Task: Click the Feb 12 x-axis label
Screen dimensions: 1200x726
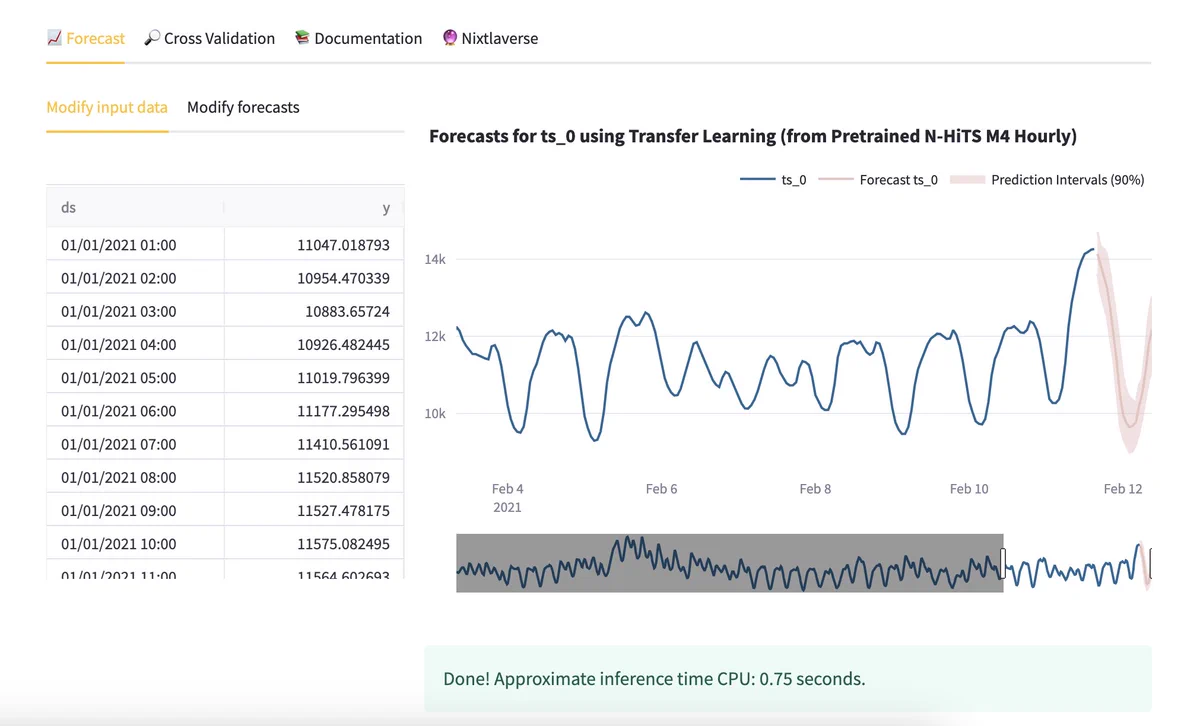Action: point(1123,489)
